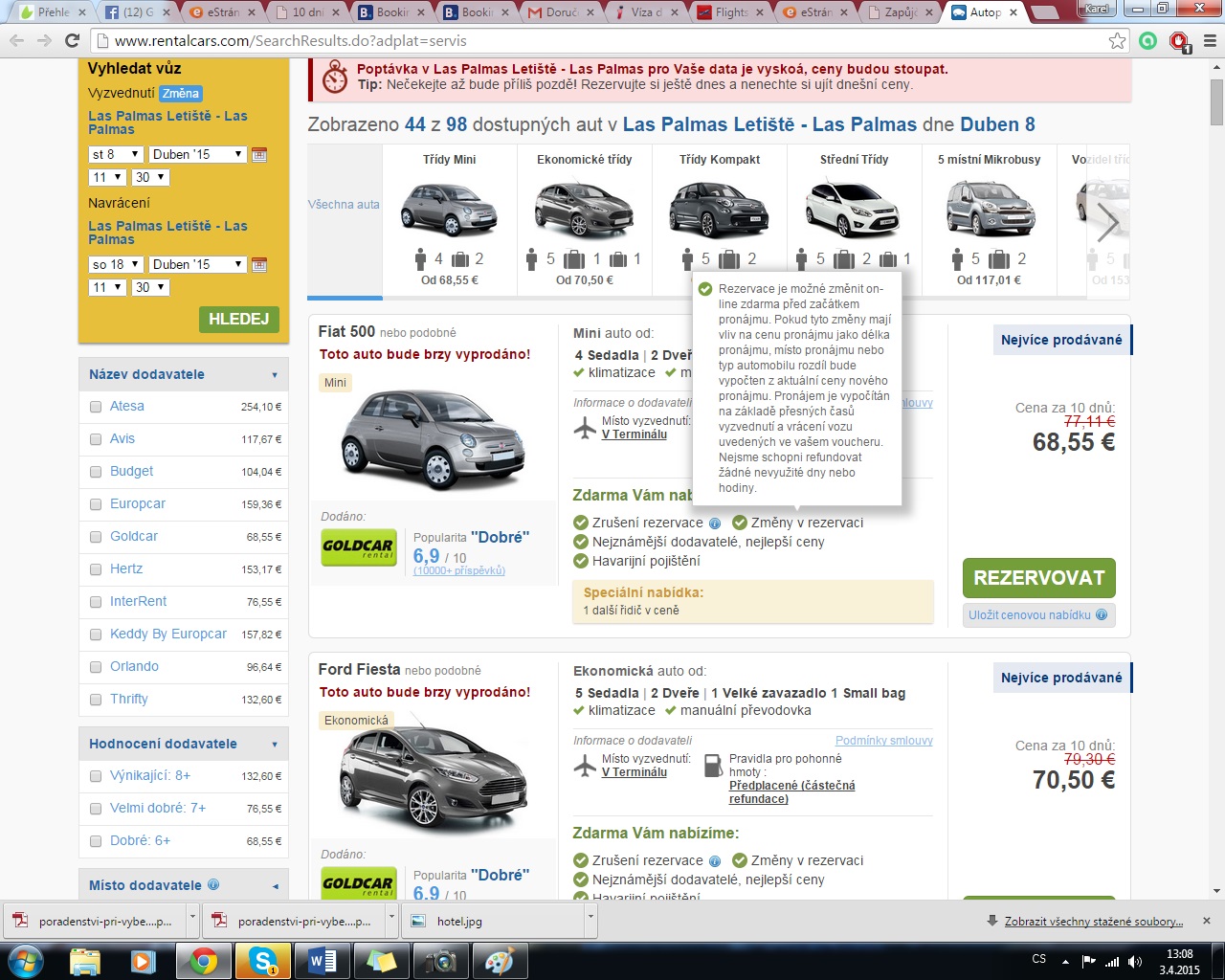The height and width of the screenshot is (980, 1225).
Task: Open Předplacené (částečná refundace) fuel link
Action: click(792, 792)
